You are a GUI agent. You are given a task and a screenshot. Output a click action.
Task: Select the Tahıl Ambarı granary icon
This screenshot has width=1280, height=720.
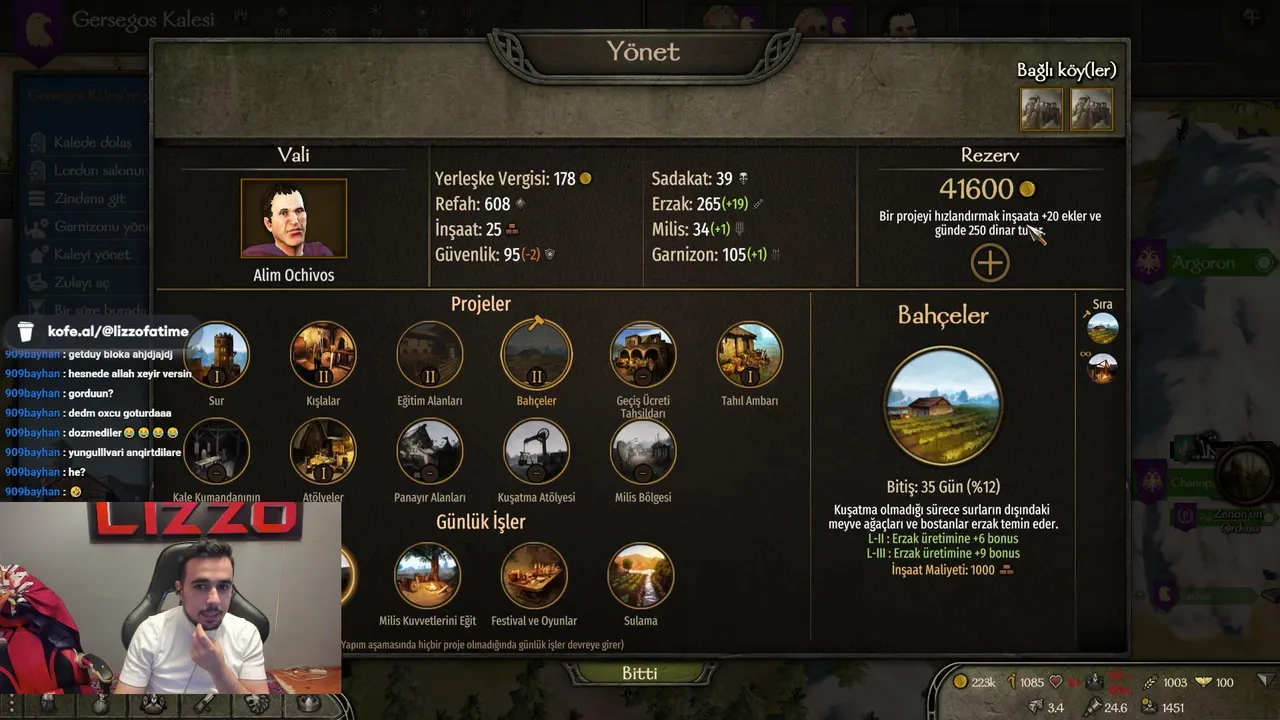[749, 354]
